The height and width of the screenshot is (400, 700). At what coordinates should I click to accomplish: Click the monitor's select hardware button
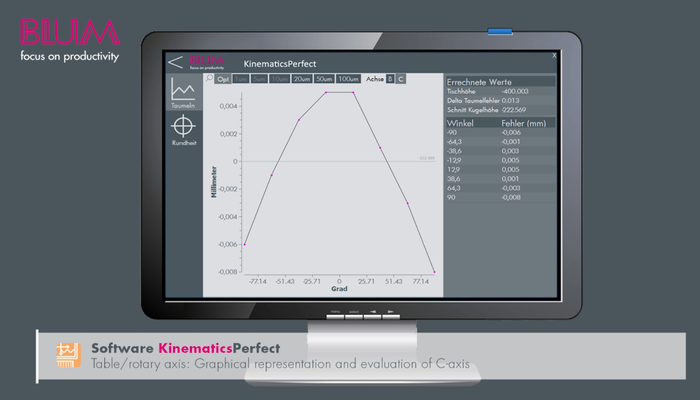[x=354, y=316]
